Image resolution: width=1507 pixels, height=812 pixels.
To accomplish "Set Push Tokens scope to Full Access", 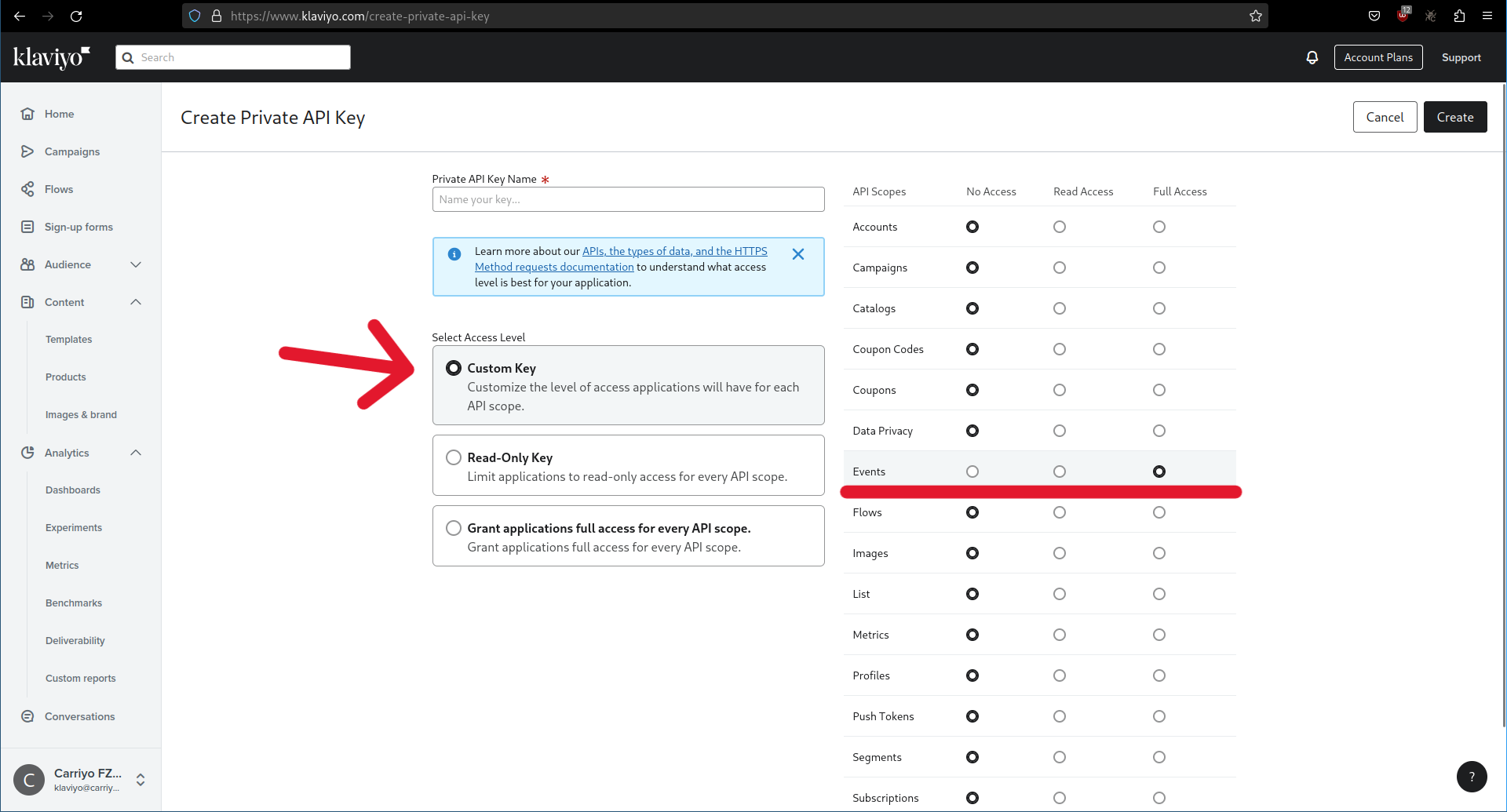I will point(1159,716).
